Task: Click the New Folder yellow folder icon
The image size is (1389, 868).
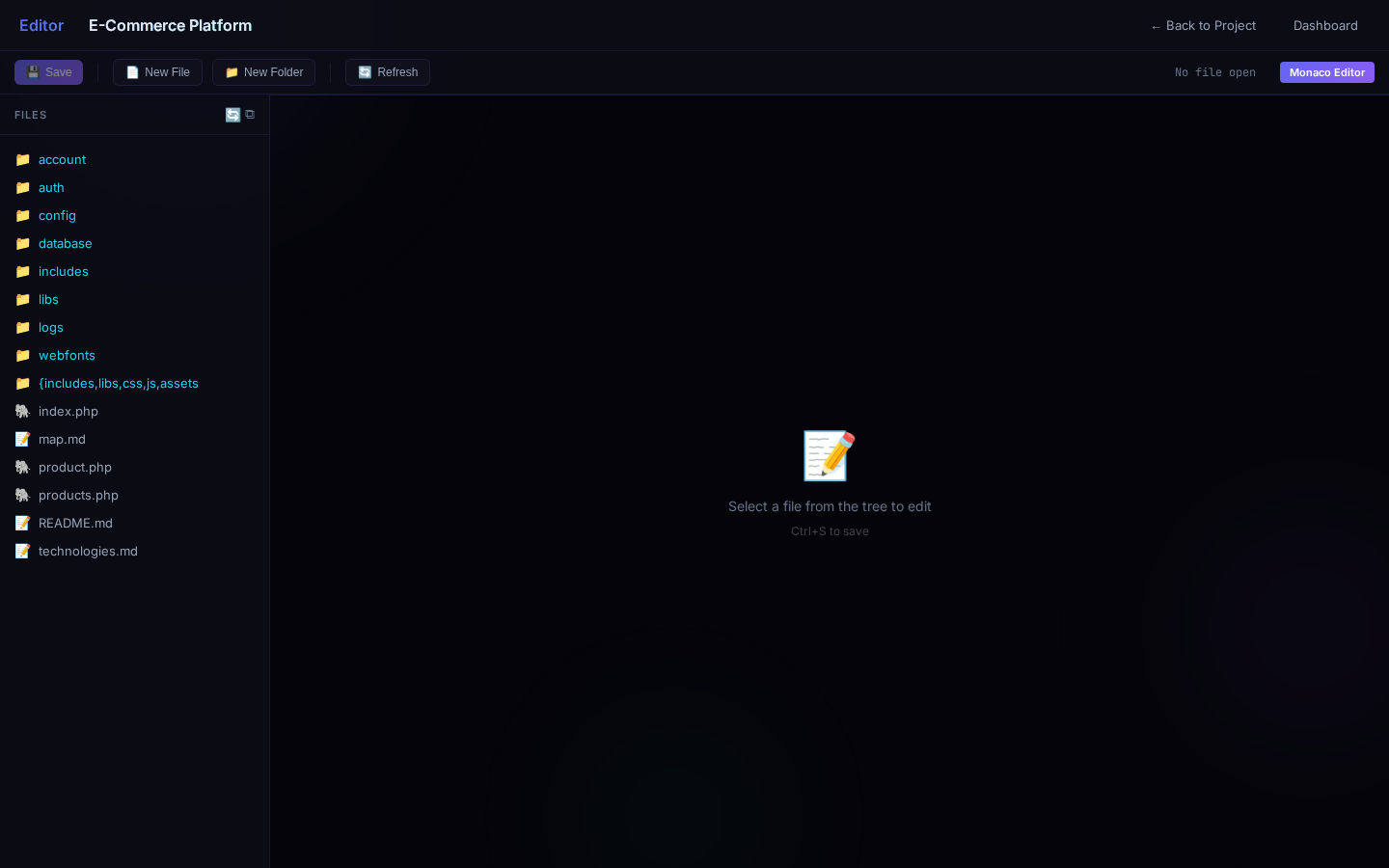Action: (x=231, y=72)
